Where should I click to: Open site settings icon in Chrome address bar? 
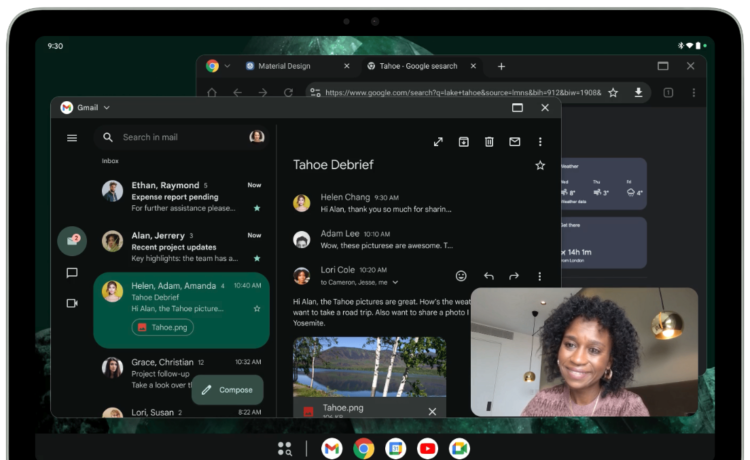(x=315, y=92)
